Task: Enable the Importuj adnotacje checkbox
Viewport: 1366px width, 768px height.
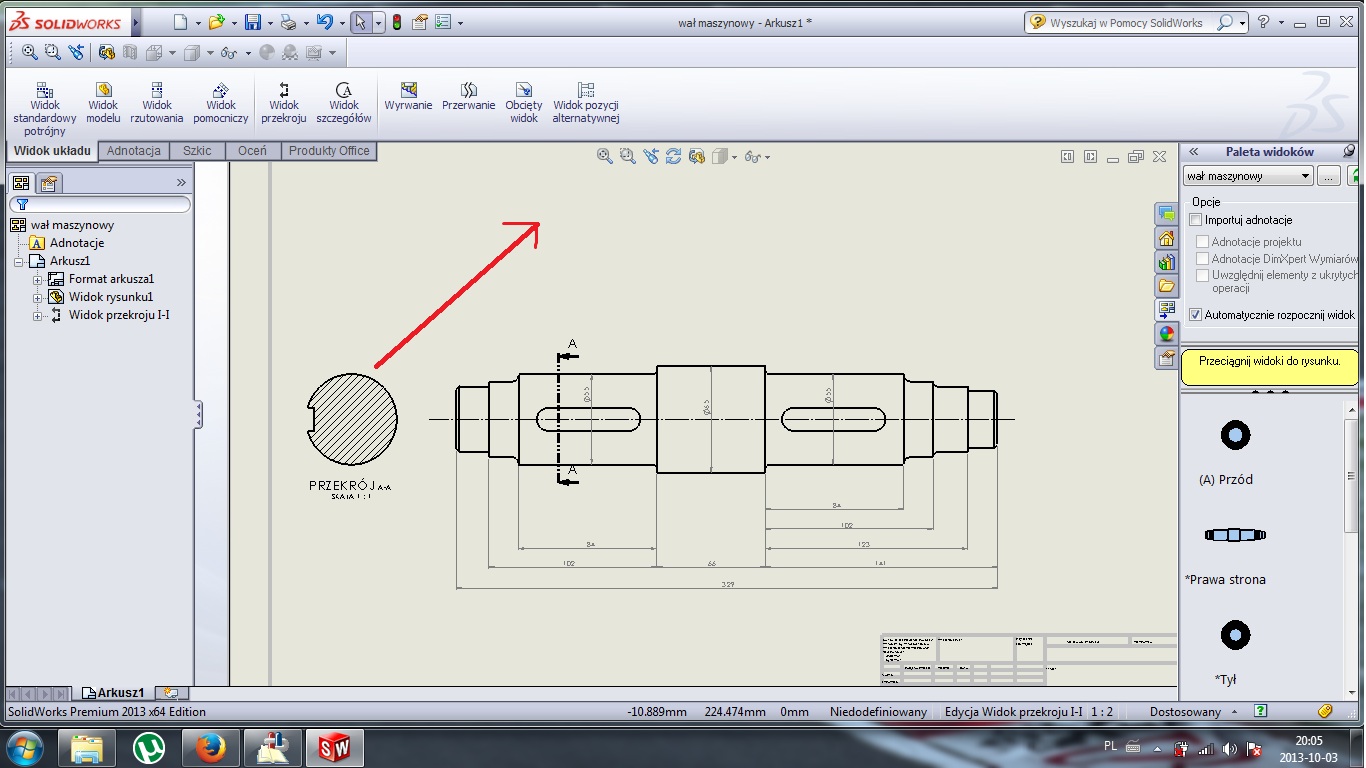Action: pyautogui.click(x=1195, y=220)
